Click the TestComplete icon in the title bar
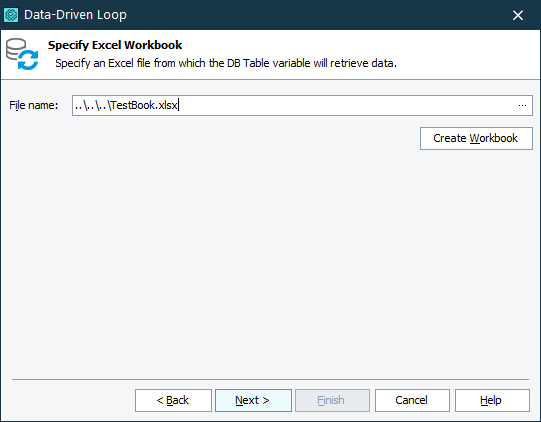Screen dimensions: 541x422 [x=11, y=15]
